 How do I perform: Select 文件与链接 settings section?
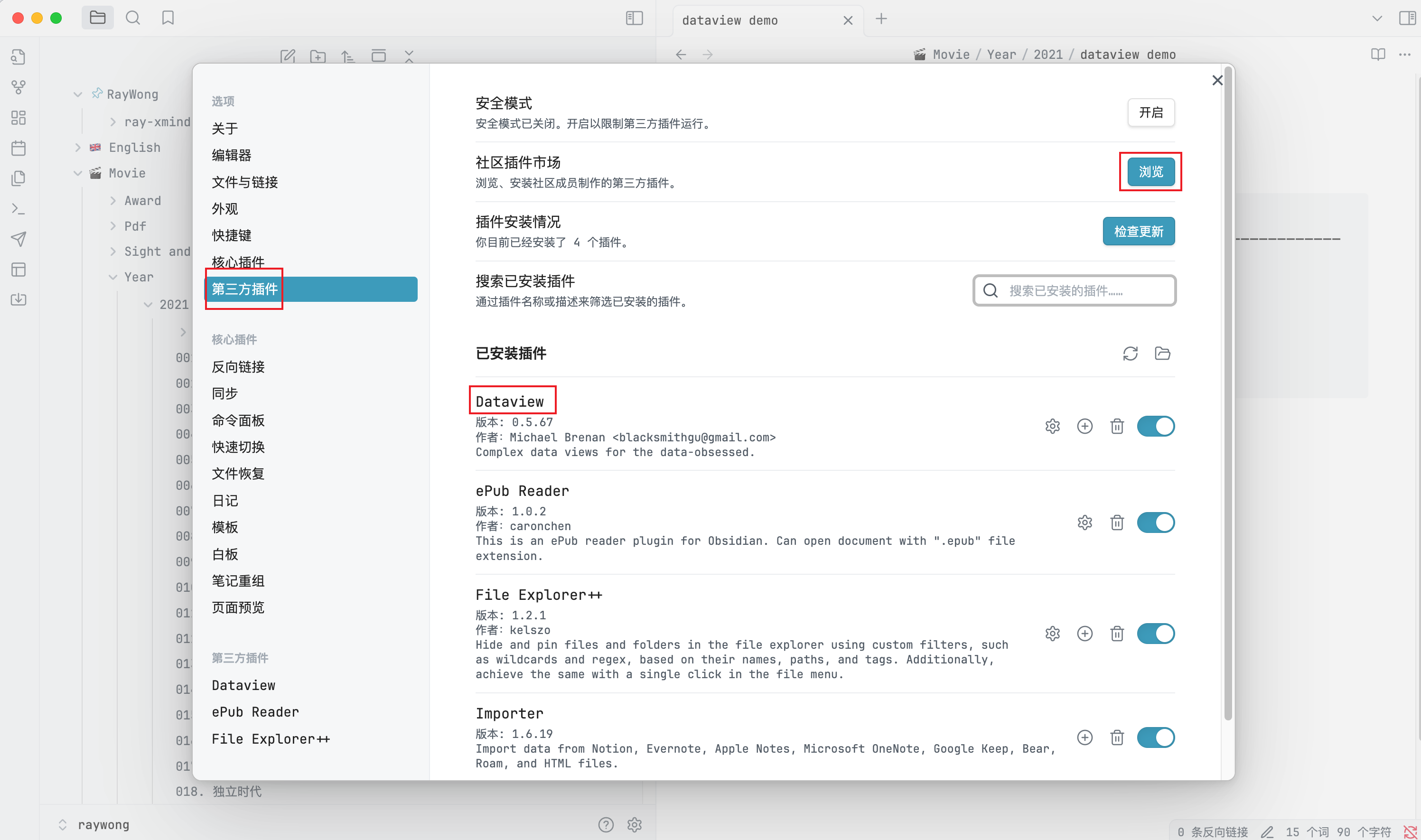[245, 182]
